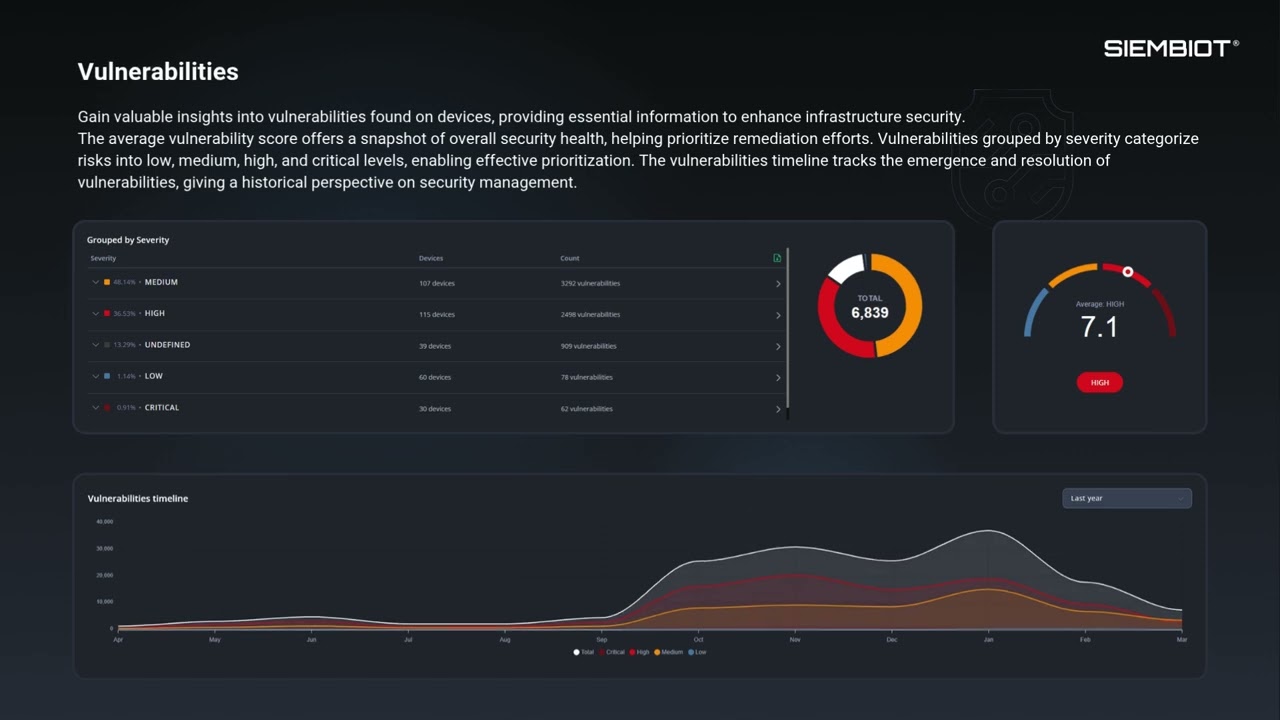Open the Last year range dropdown
The width and height of the screenshot is (1280, 720).
(1127, 498)
